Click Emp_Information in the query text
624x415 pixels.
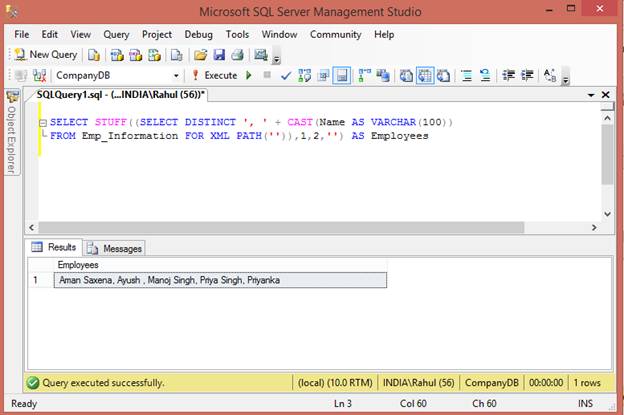(x=130, y=136)
